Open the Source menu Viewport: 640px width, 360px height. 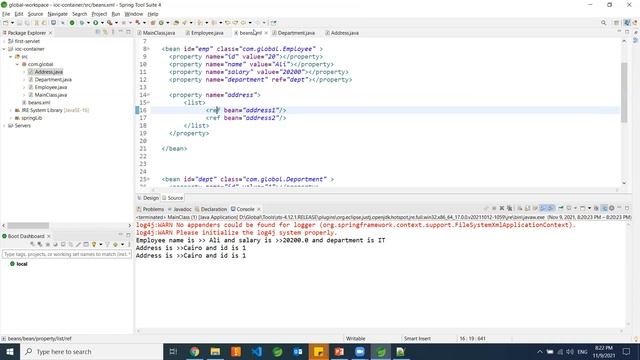tap(35, 14)
